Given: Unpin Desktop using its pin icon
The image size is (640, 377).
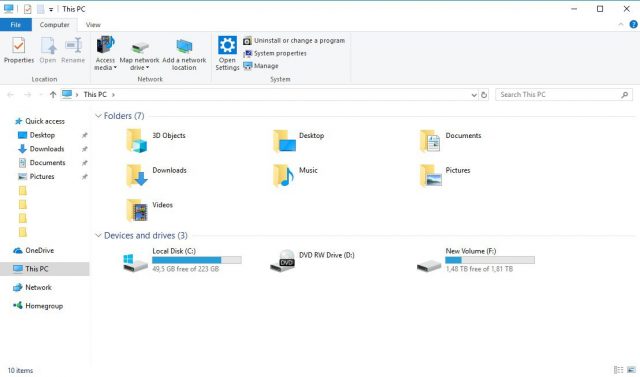Looking at the screenshot, I should coord(84,135).
